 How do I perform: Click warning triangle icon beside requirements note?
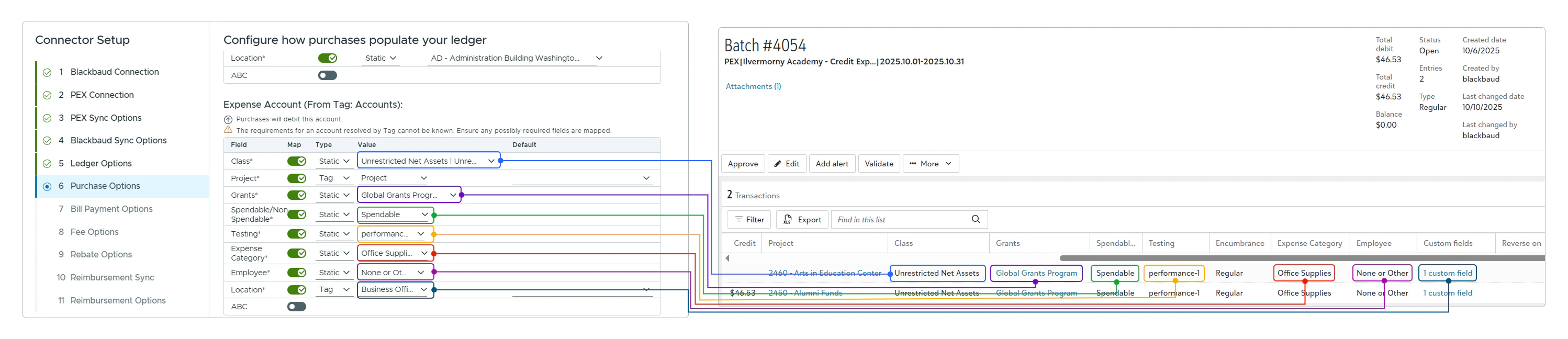click(228, 130)
